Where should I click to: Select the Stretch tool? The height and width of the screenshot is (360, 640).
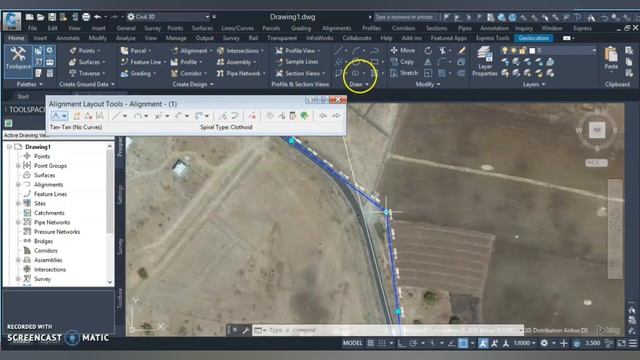click(404, 73)
